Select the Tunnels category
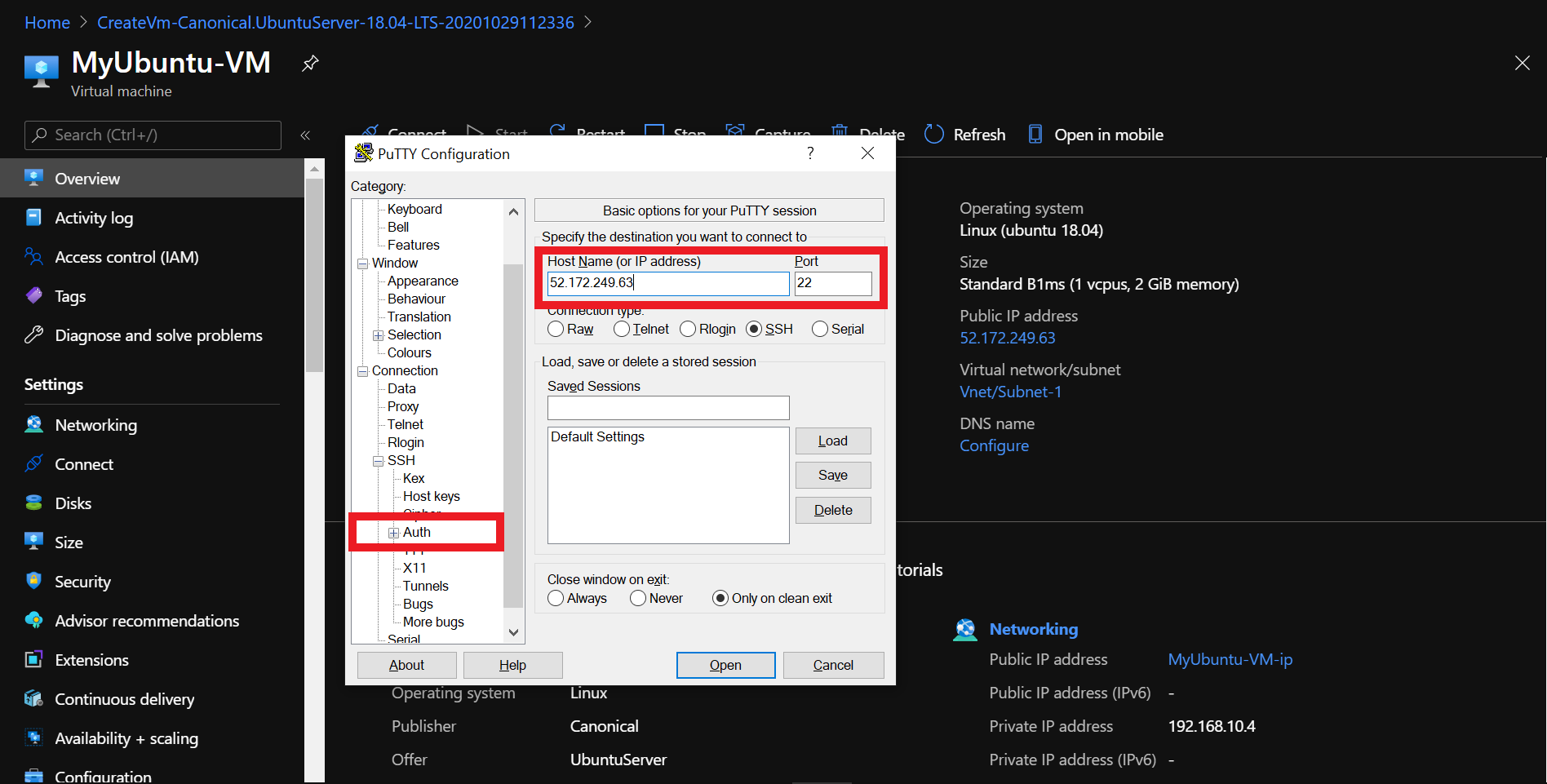Screen dimensions: 1547x784 point(426,586)
